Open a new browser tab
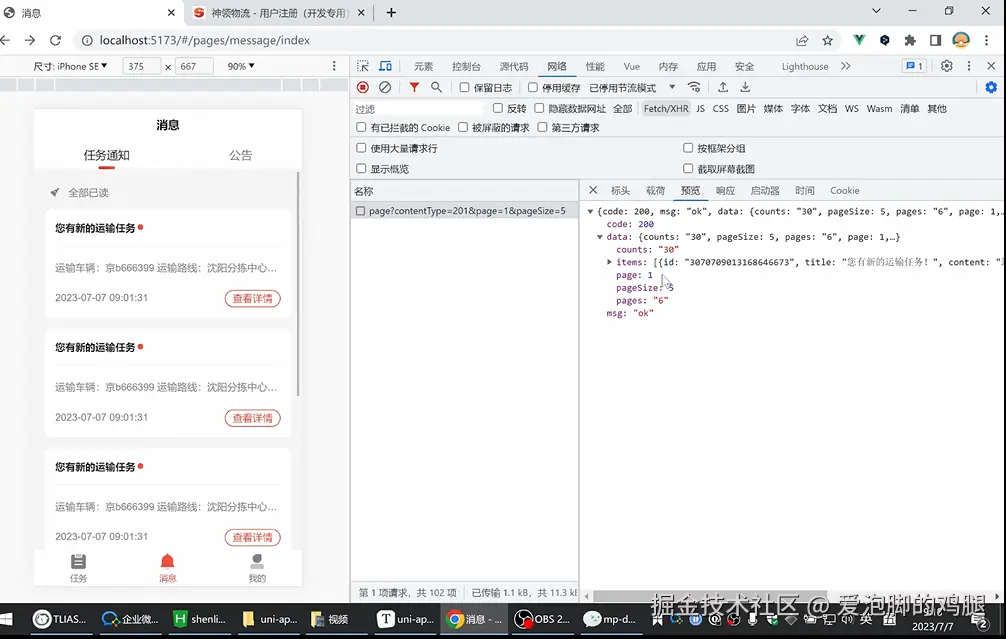The image size is (1006, 639). tap(391, 12)
